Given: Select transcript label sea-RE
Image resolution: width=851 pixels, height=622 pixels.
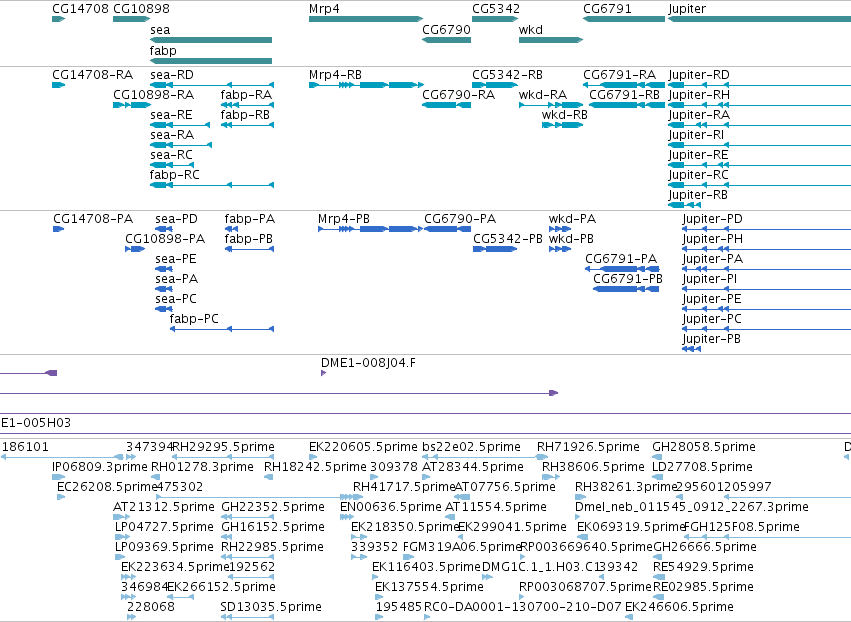Looking at the screenshot, I should point(171,115).
